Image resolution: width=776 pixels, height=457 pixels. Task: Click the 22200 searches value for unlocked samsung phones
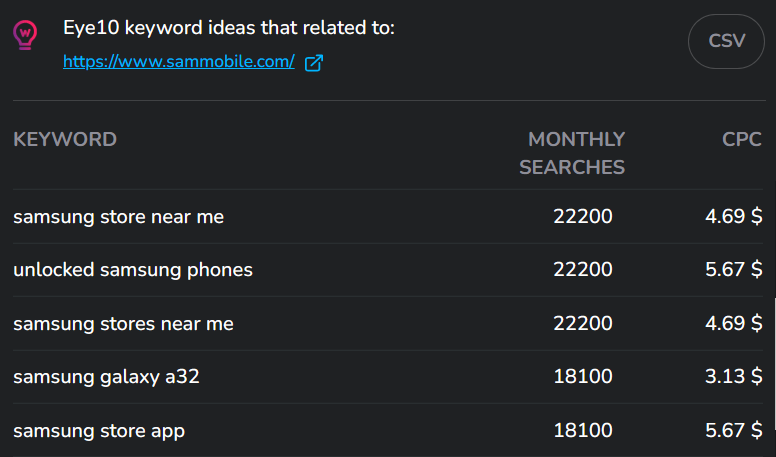point(582,270)
